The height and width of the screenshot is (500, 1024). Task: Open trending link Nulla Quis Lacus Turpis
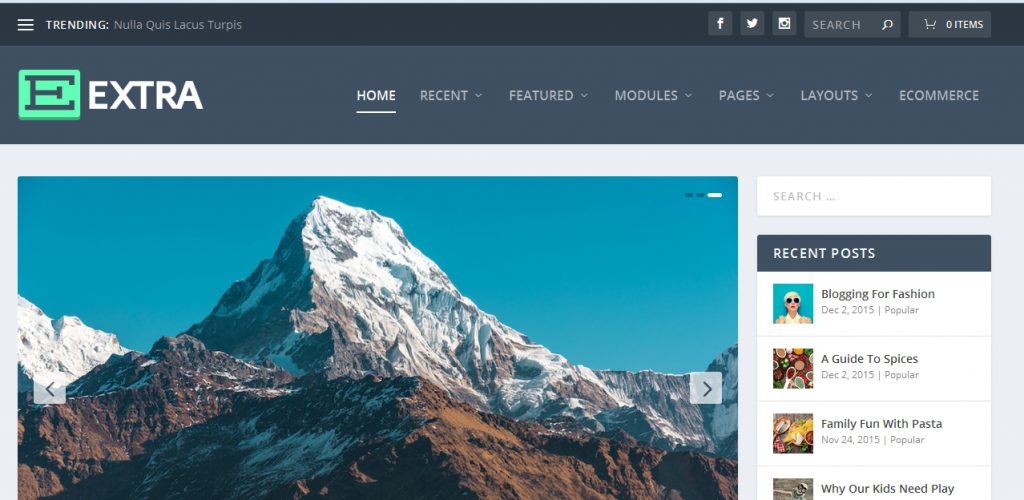178,25
